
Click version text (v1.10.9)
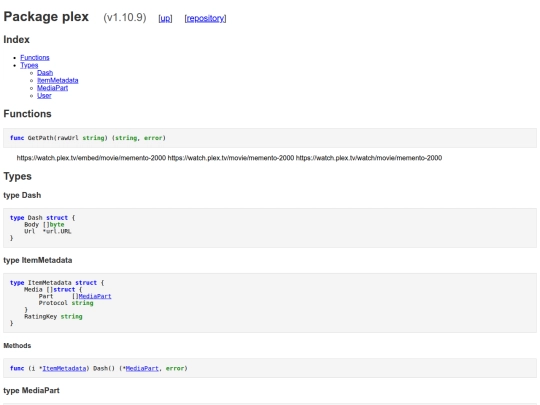pyautogui.click(x=125, y=17)
